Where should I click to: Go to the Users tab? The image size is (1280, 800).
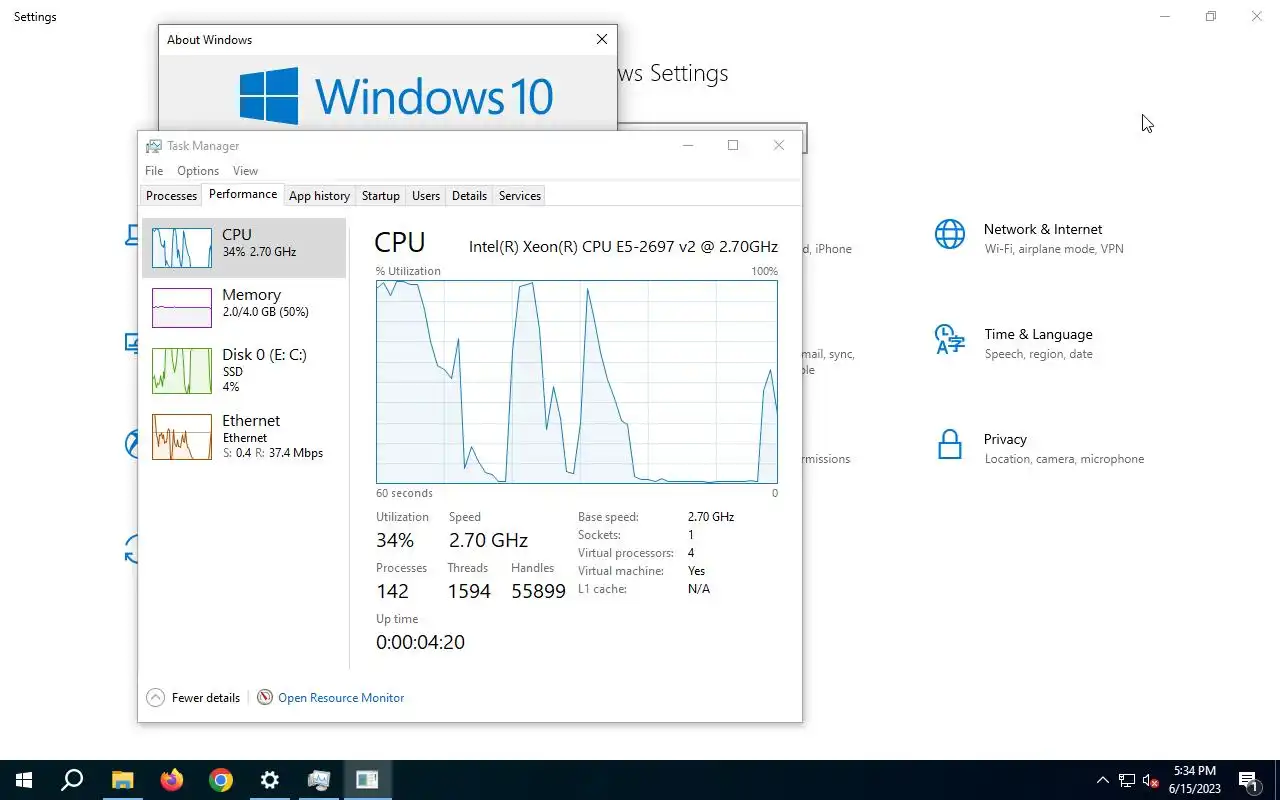coord(426,196)
